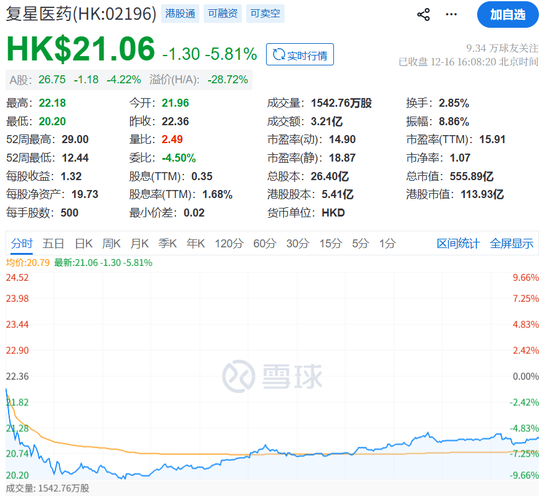Switch to the 五日 chart tab
This screenshot has height=496, width=550.
(x=53, y=243)
